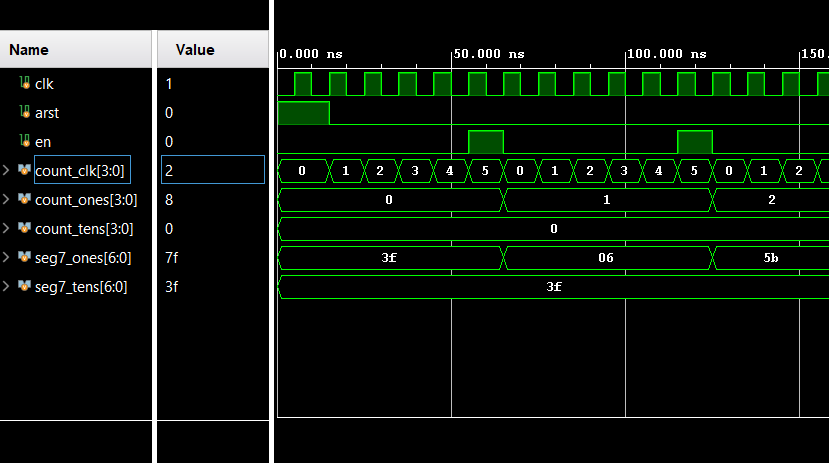
Task: Select the seg7_tens[6:0] signal name
Action: coord(81,287)
